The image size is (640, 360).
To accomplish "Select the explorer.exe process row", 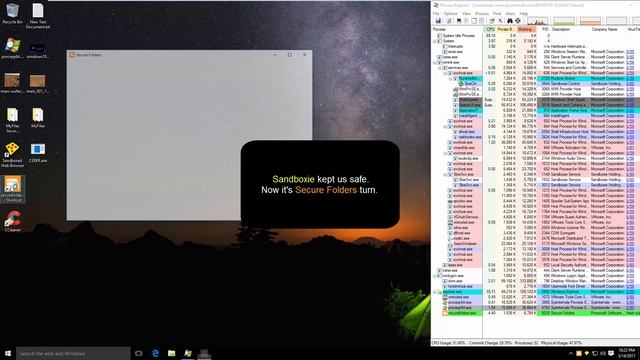I will 536,292.
